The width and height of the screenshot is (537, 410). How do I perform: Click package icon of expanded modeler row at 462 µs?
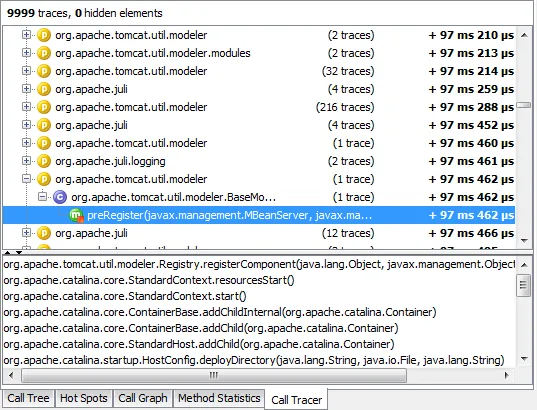pos(44,179)
